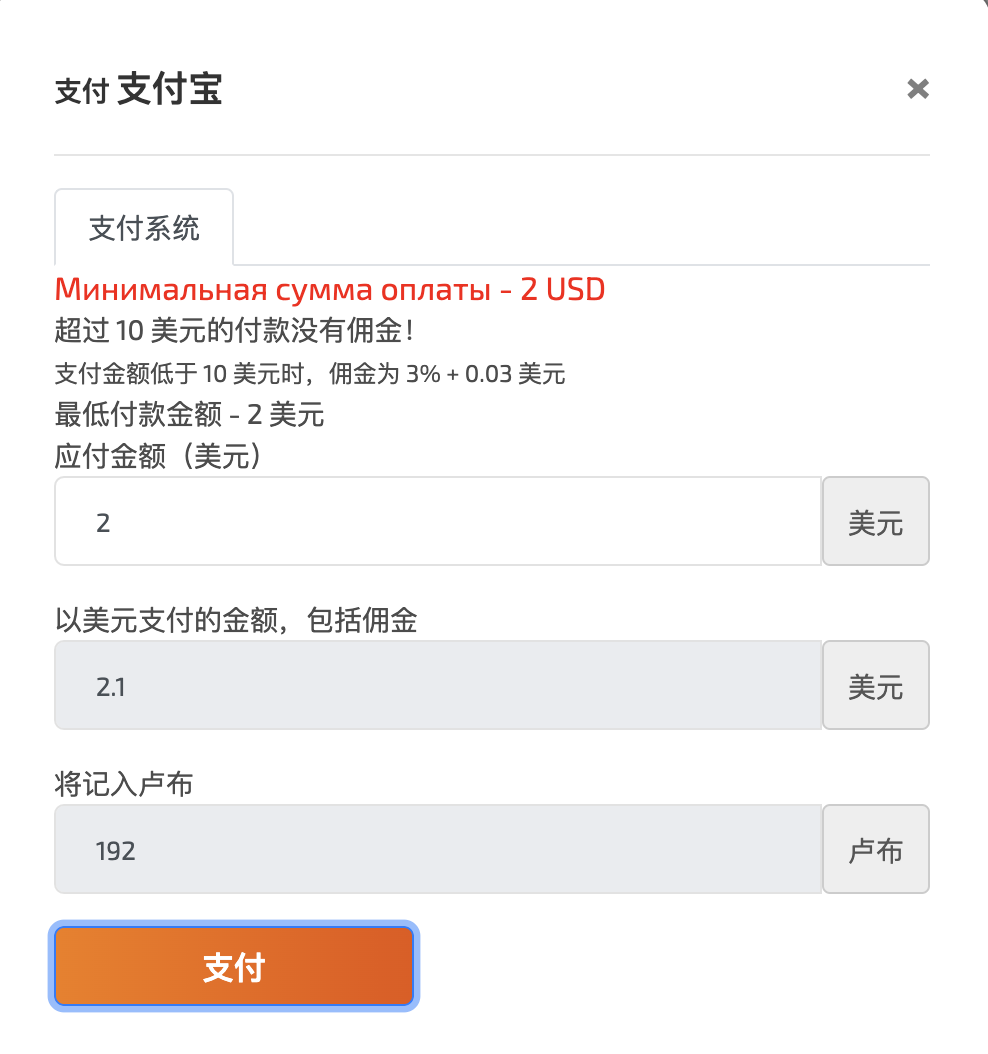Close the Alipay payment dialog

(x=917, y=89)
